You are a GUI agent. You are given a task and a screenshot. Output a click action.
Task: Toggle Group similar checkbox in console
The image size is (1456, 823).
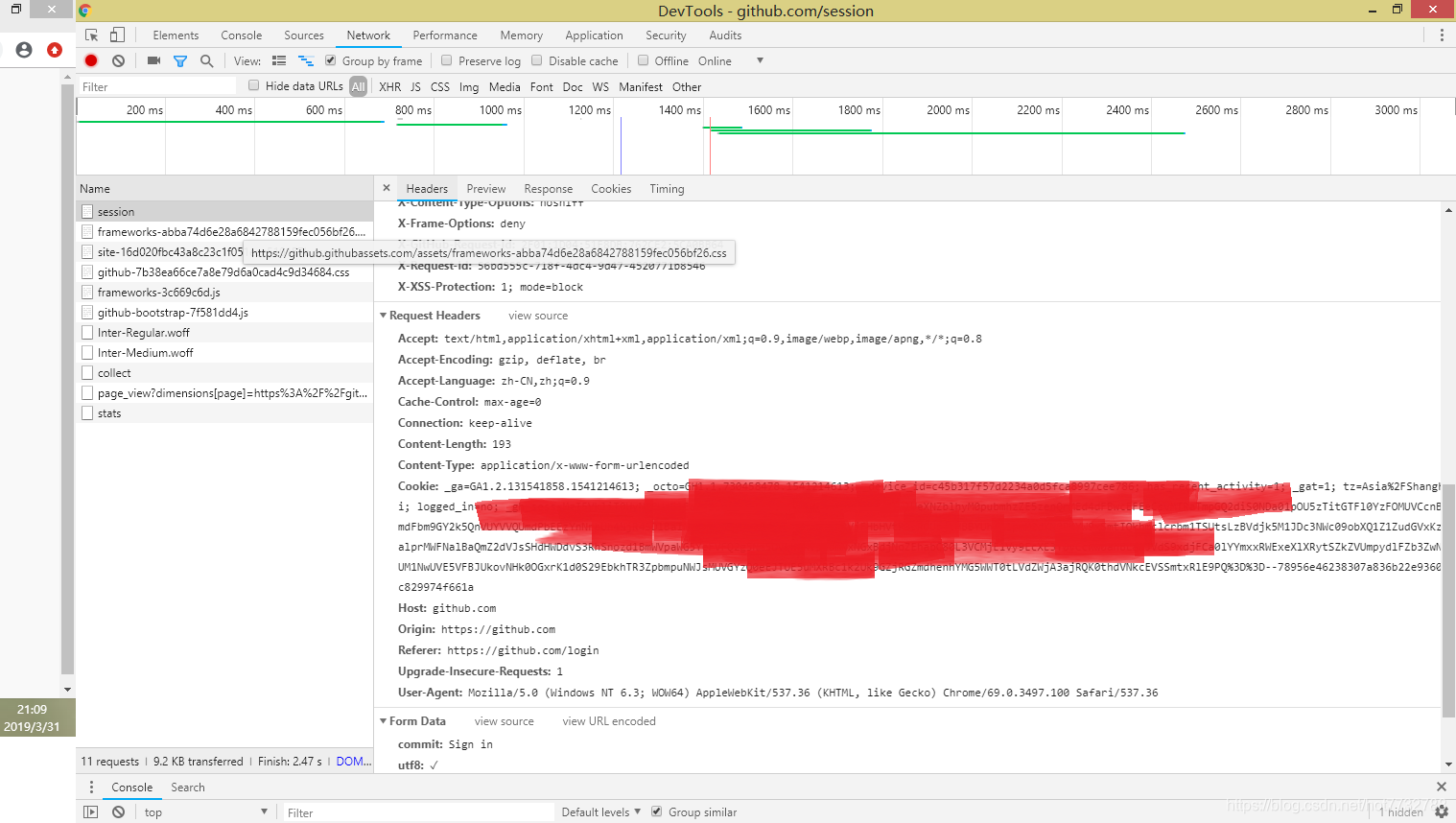[x=657, y=811]
